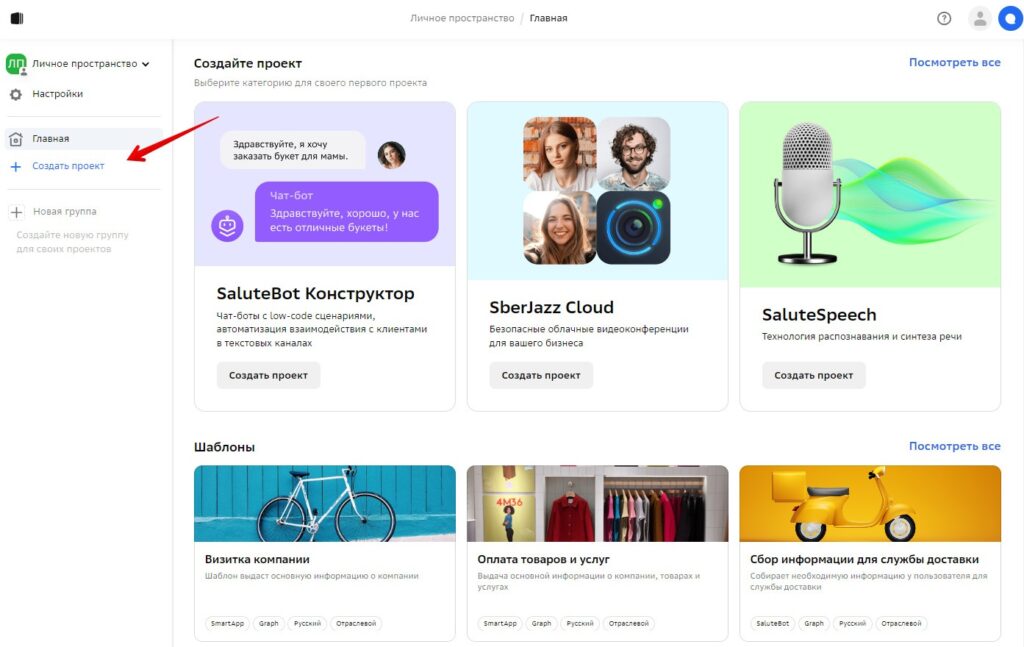Click Посмотреть все next to Шаблоны

point(954,446)
